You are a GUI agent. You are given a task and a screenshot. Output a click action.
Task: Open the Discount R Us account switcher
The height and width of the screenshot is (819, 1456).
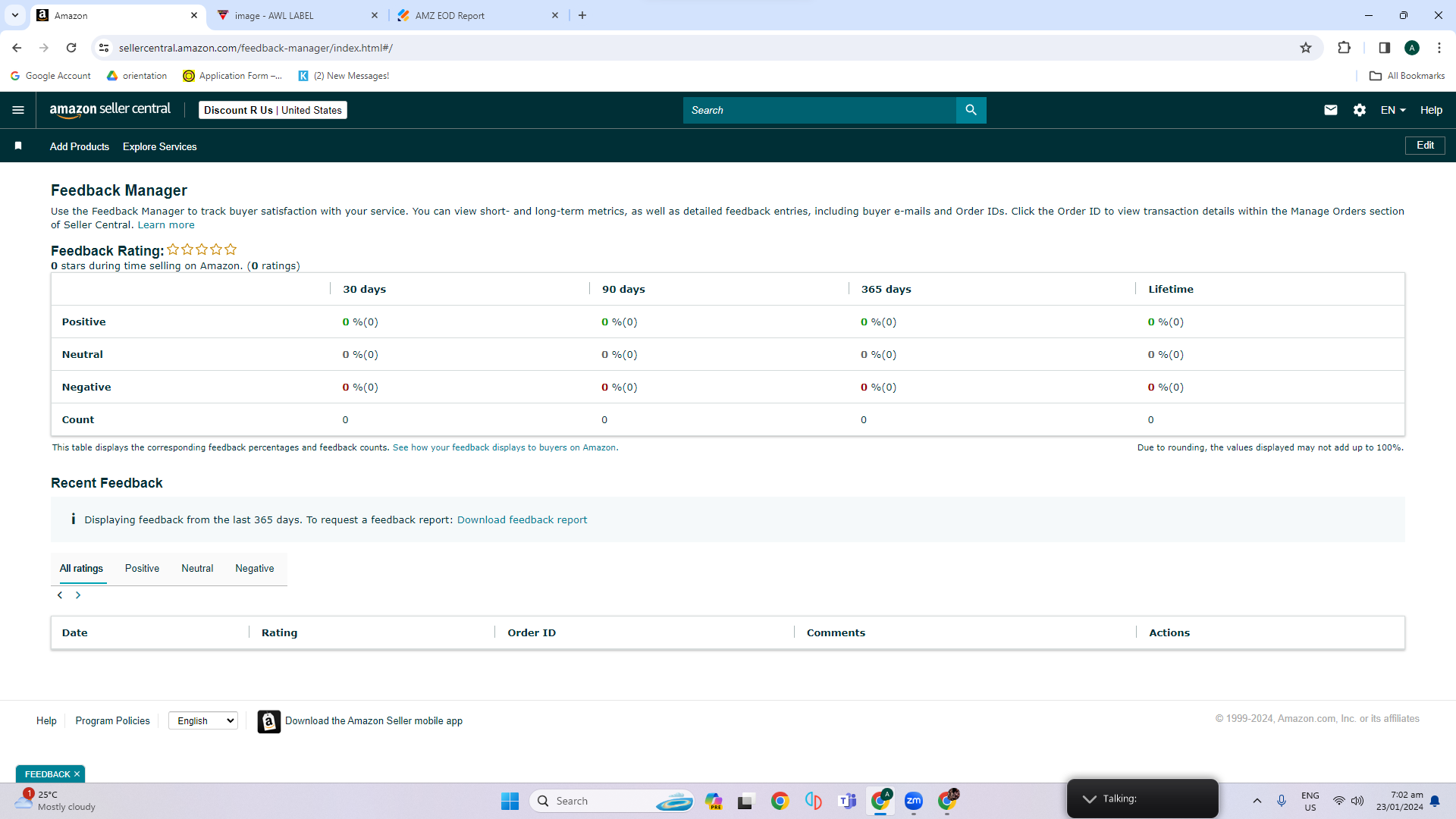coord(273,110)
